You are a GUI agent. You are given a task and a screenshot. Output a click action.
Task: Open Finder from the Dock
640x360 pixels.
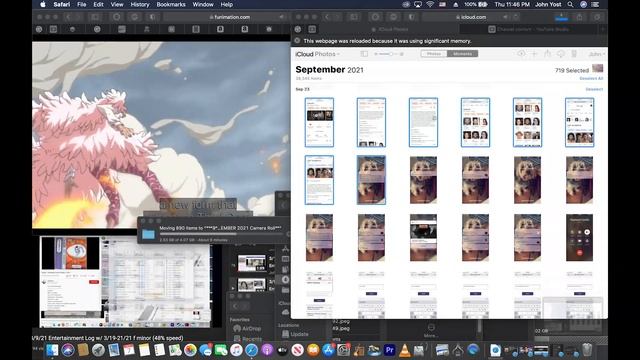(52, 350)
